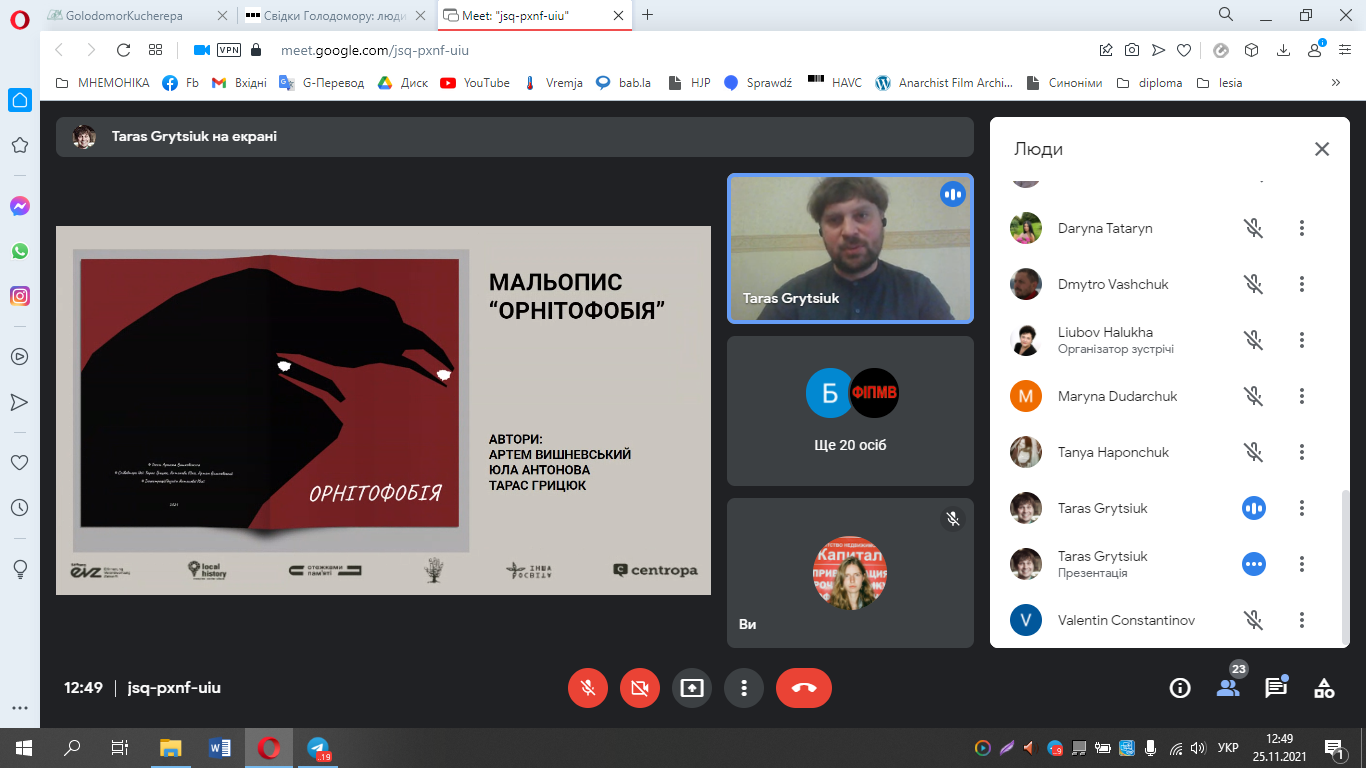The height and width of the screenshot is (768, 1366).
Task: Open the YouTube bookmark
Action: tap(475, 83)
